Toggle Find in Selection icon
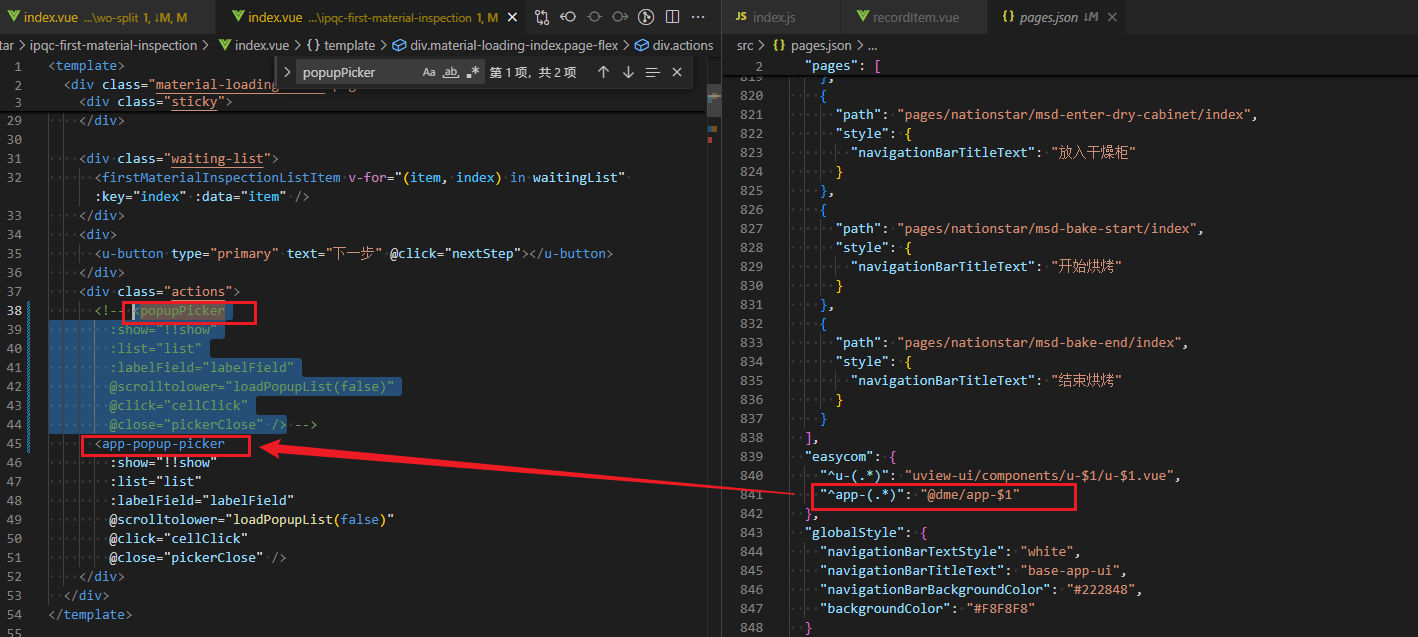This screenshot has width=1418, height=637. point(653,72)
